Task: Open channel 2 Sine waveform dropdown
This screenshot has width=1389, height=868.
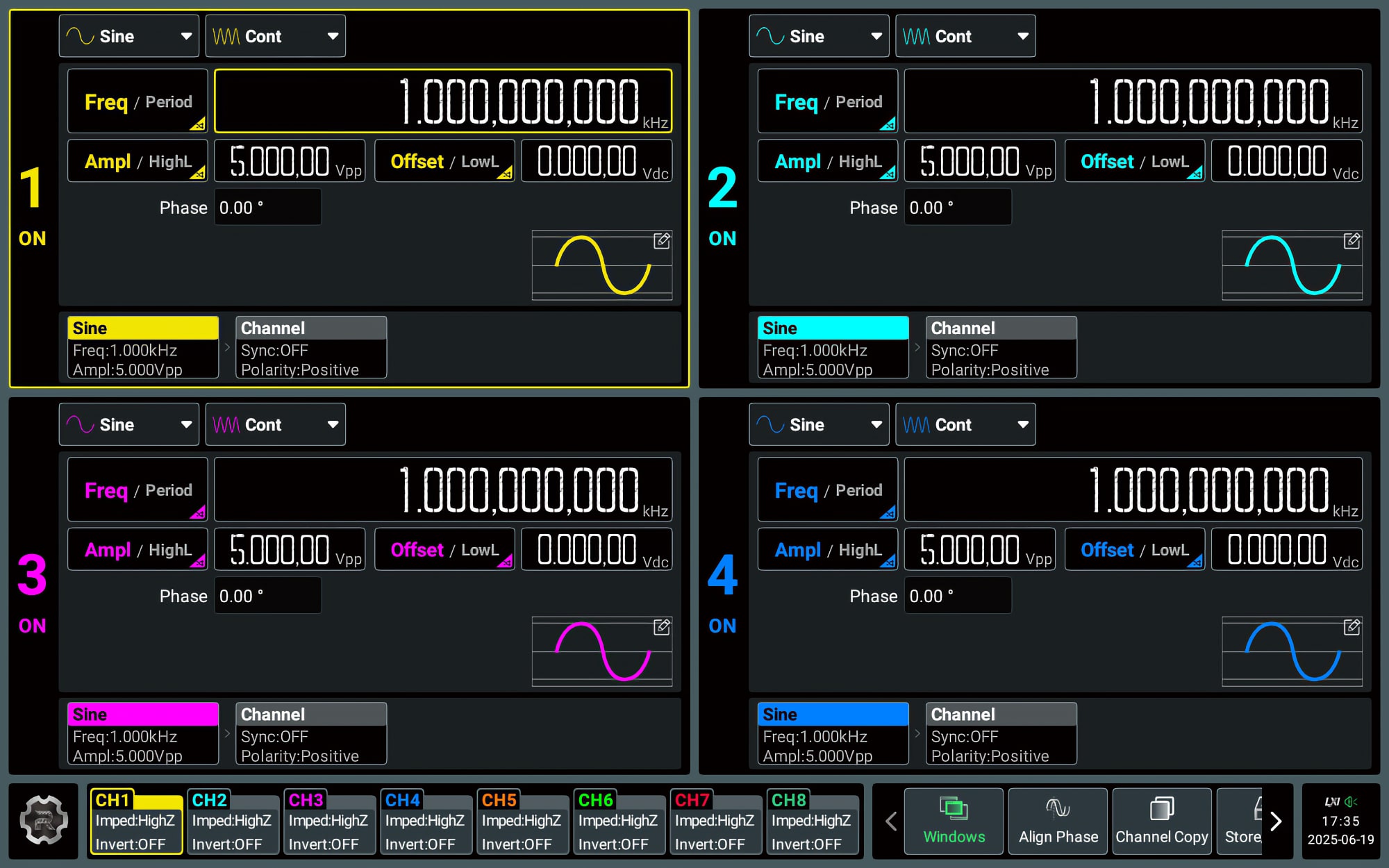Action: [819, 36]
